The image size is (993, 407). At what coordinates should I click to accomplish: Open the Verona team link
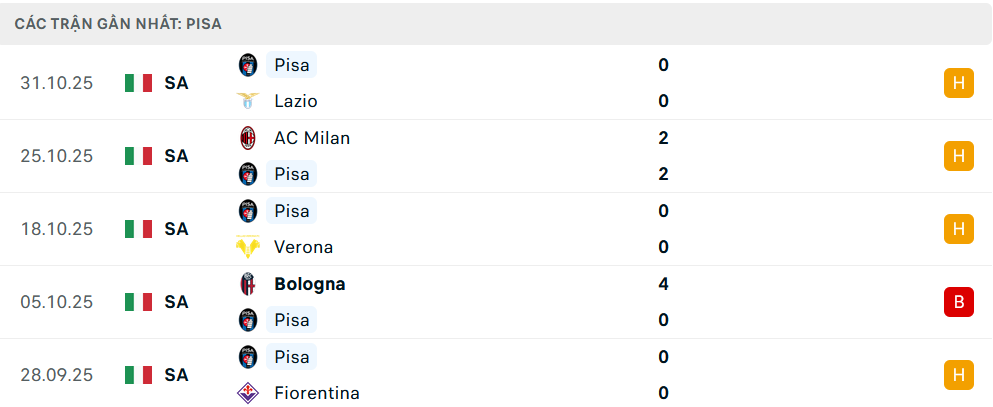tap(303, 247)
